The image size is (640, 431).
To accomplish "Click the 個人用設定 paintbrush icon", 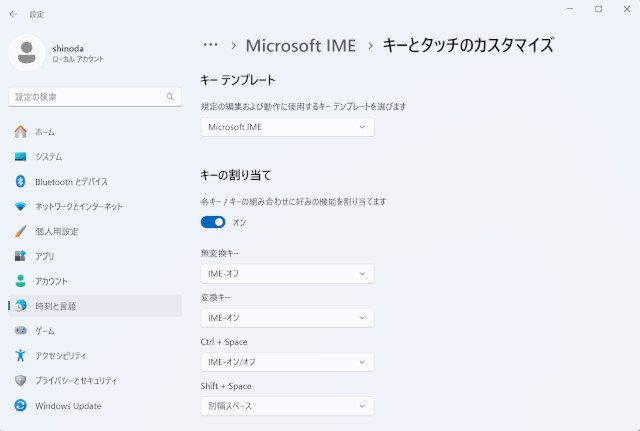I will 20,231.
